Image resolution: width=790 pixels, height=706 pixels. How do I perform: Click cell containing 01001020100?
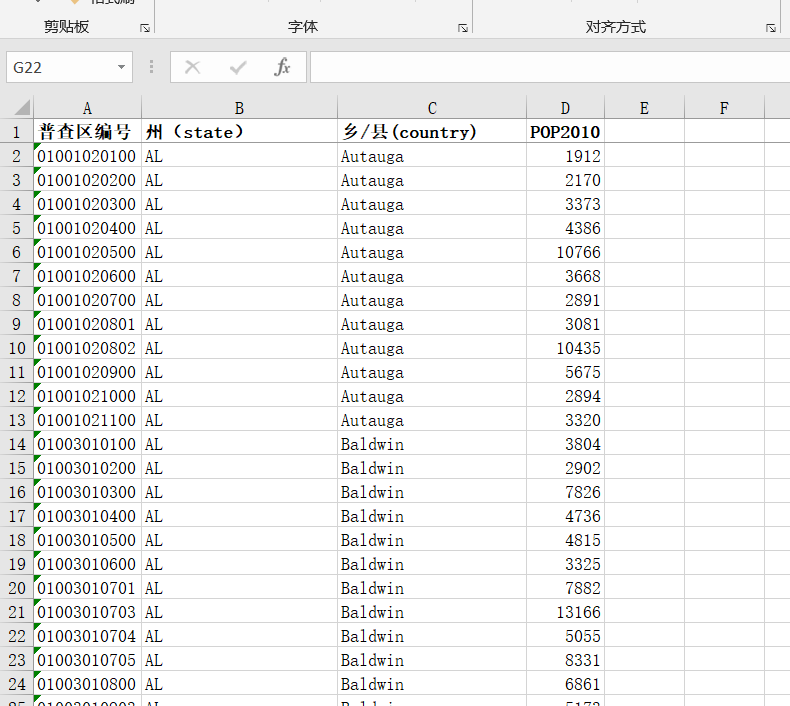click(87, 156)
